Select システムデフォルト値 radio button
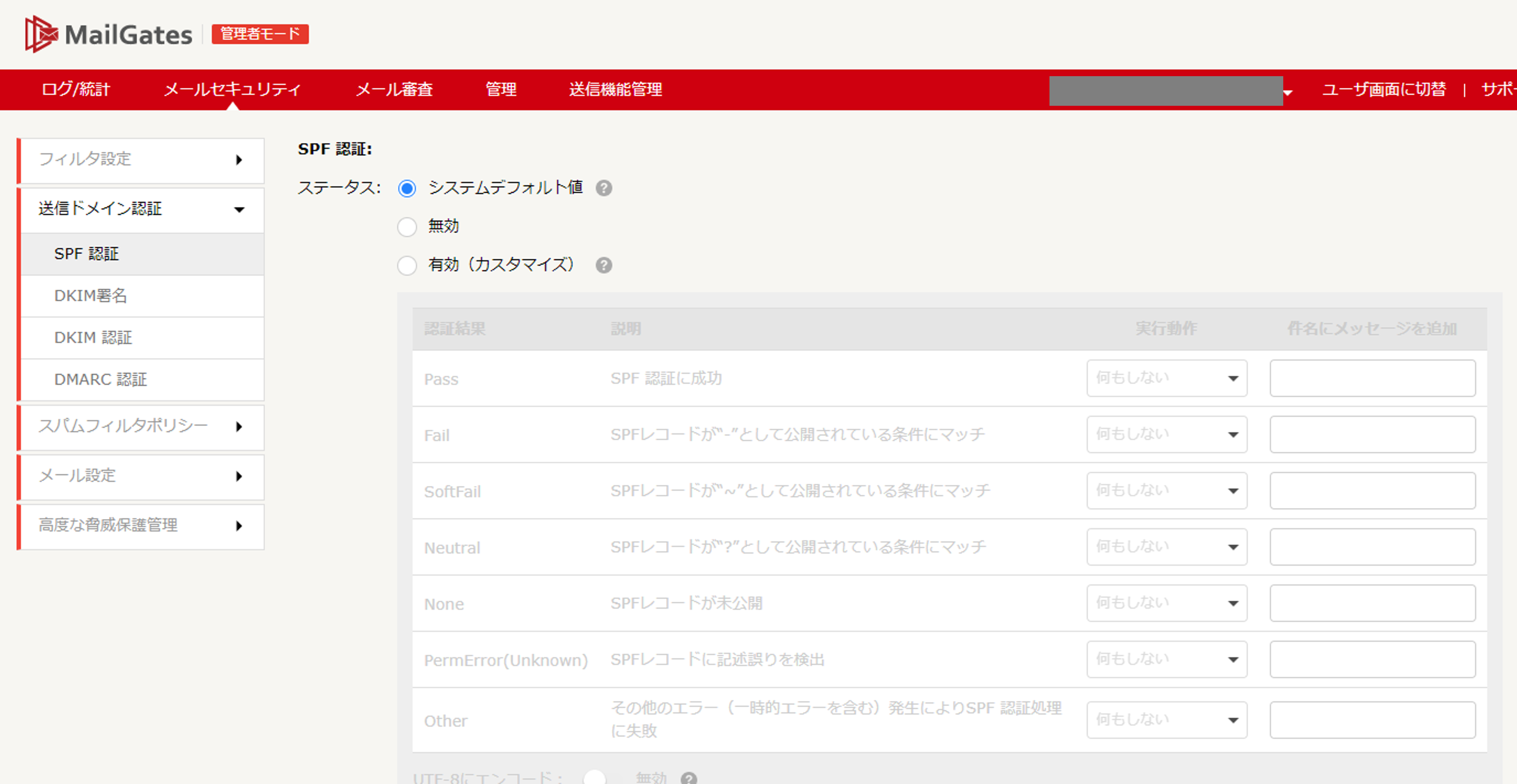1517x784 pixels. tap(407, 189)
